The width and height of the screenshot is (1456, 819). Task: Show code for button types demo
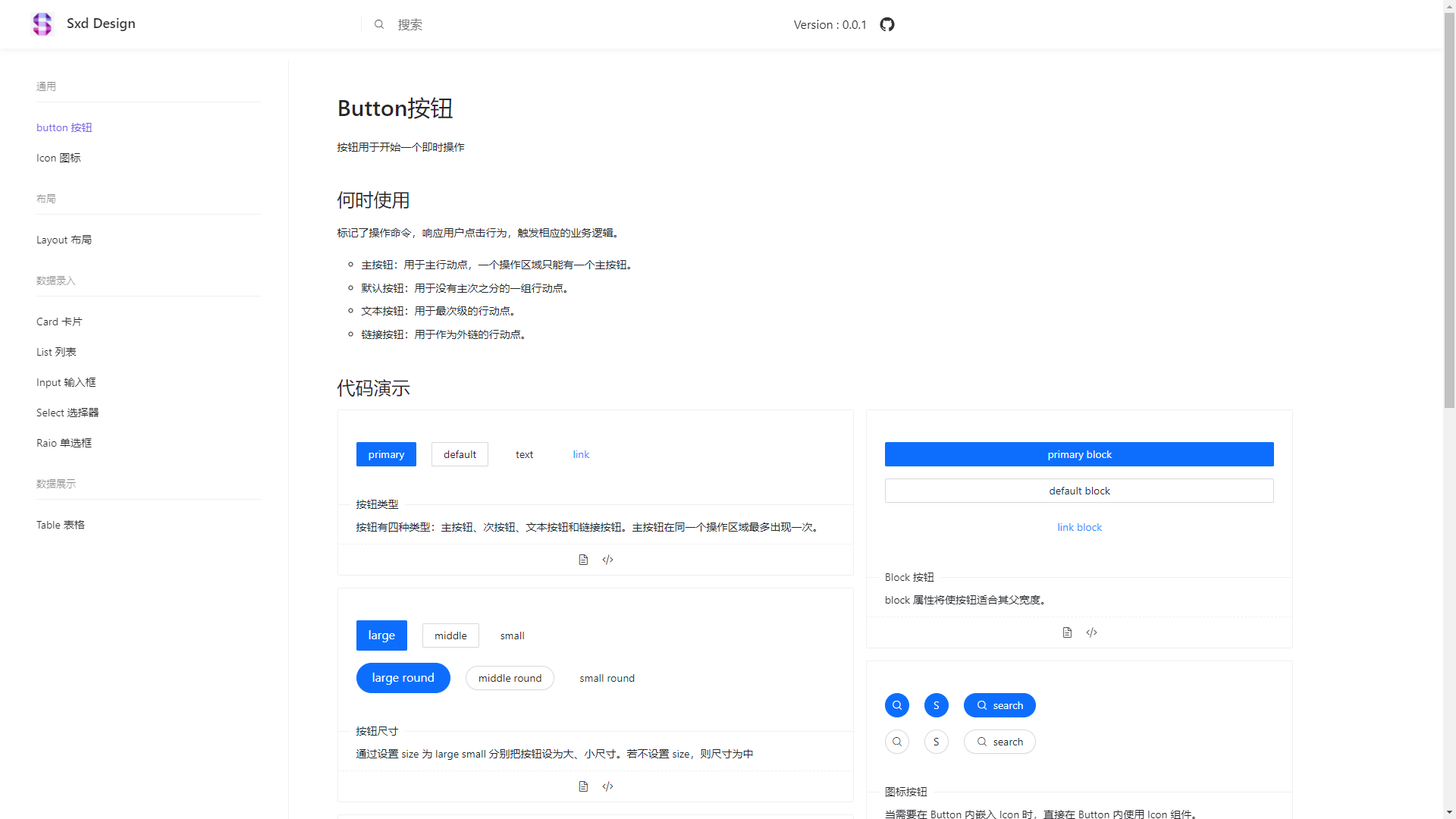pyautogui.click(x=607, y=560)
